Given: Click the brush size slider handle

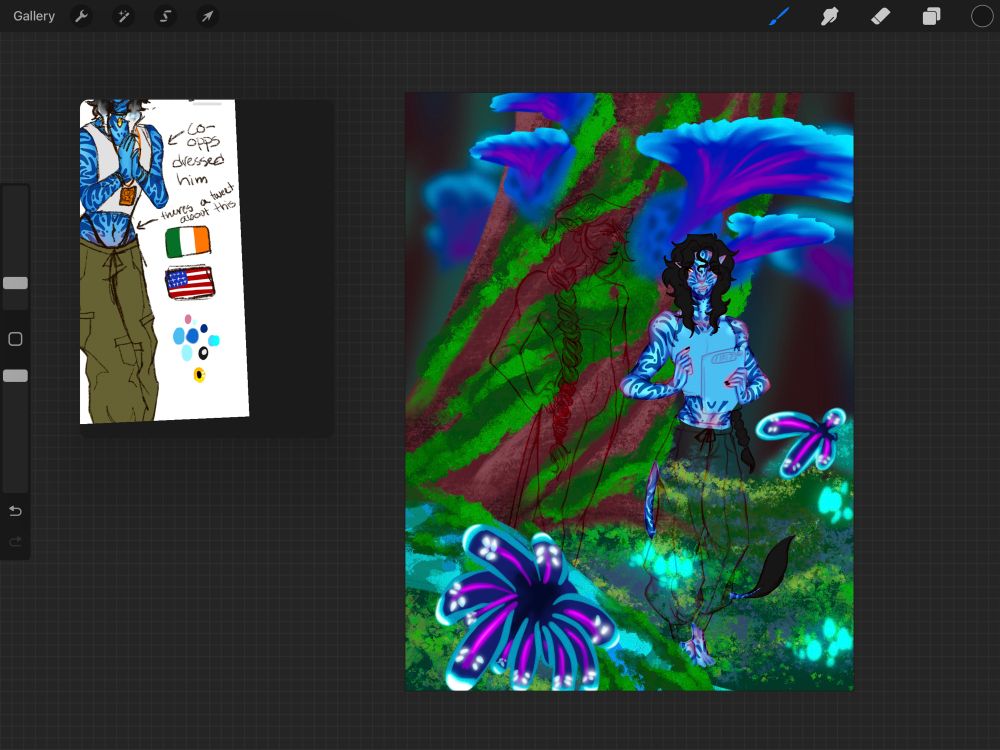Looking at the screenshot, I should coord(15,283).
